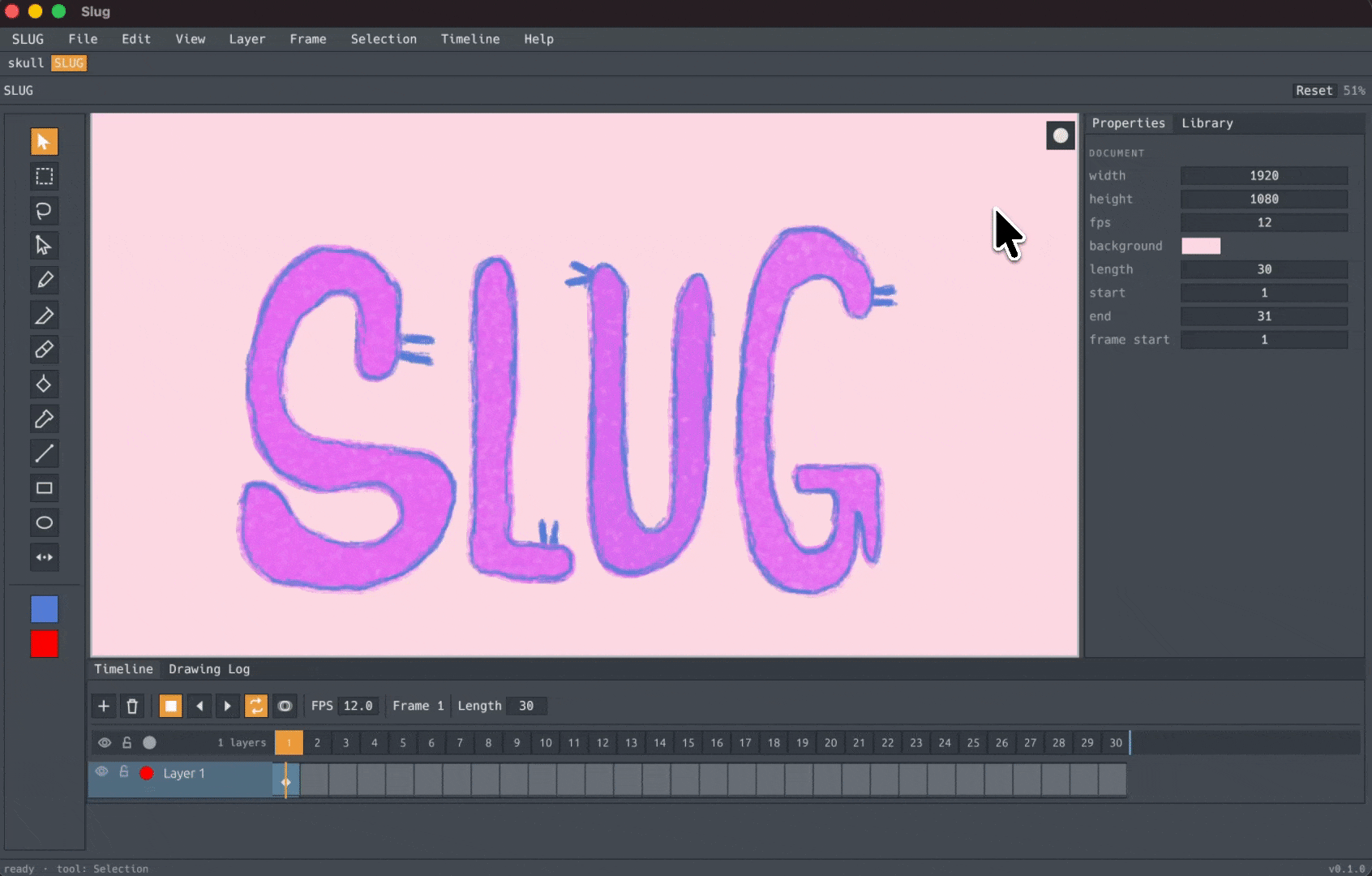Select the Lasso tool

click(x=44, y=211)
